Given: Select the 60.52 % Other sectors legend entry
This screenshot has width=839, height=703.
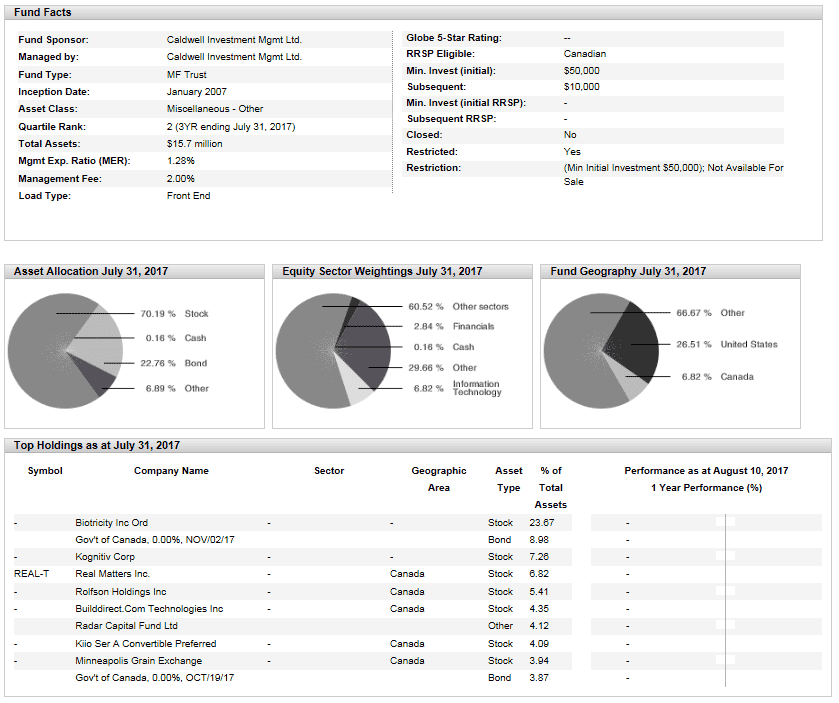Looking at the screenshot, I should [x=459, y=307].
